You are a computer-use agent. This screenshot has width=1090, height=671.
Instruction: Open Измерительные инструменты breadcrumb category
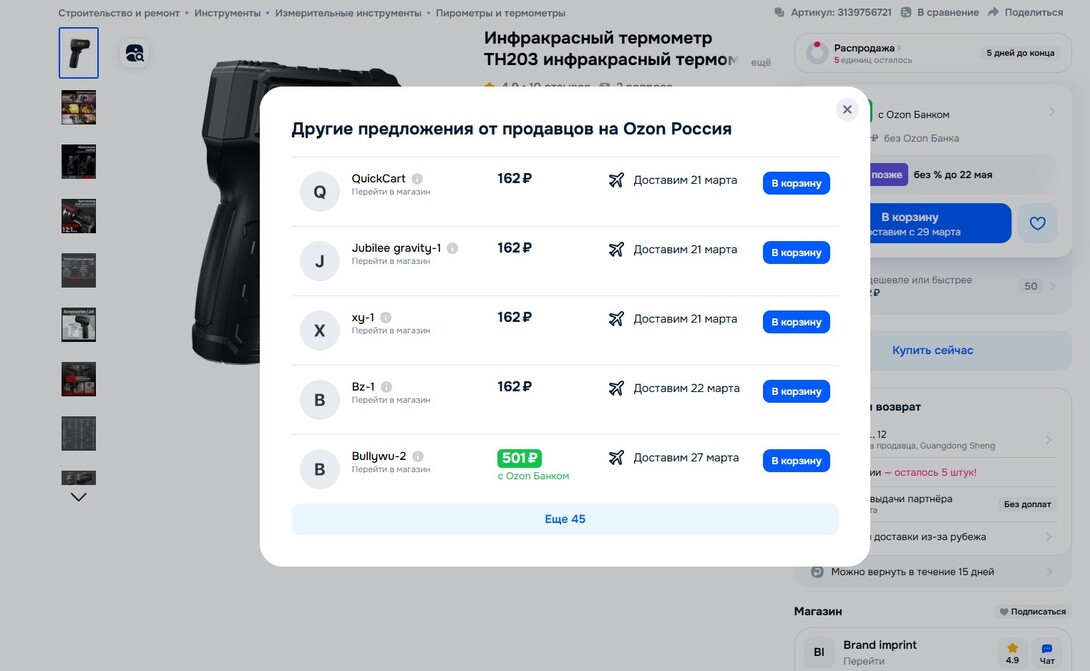point(348,13)
